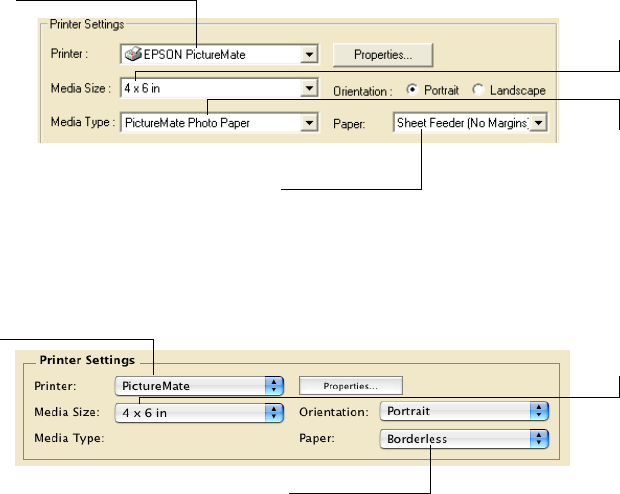Click the PictureMate Photo Paper field
620x494 pixels.
point(219,123)
